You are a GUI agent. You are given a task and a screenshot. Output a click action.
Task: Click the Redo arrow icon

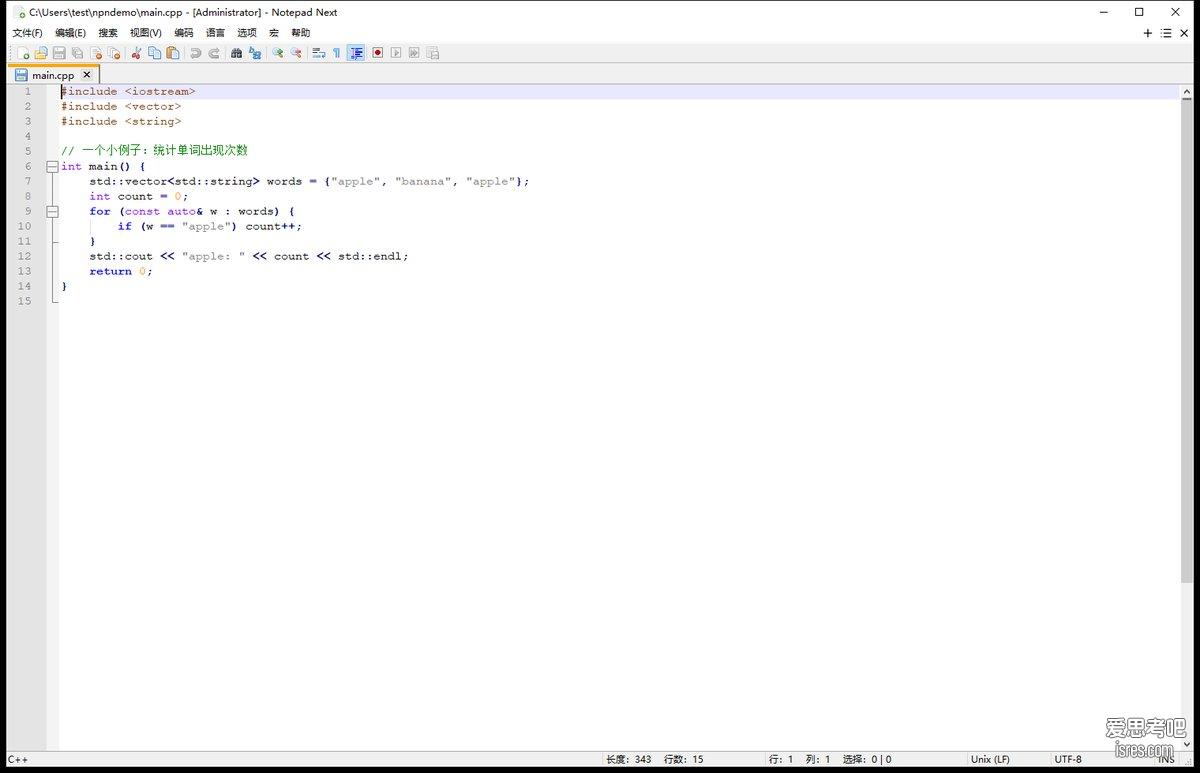(214, 53)
